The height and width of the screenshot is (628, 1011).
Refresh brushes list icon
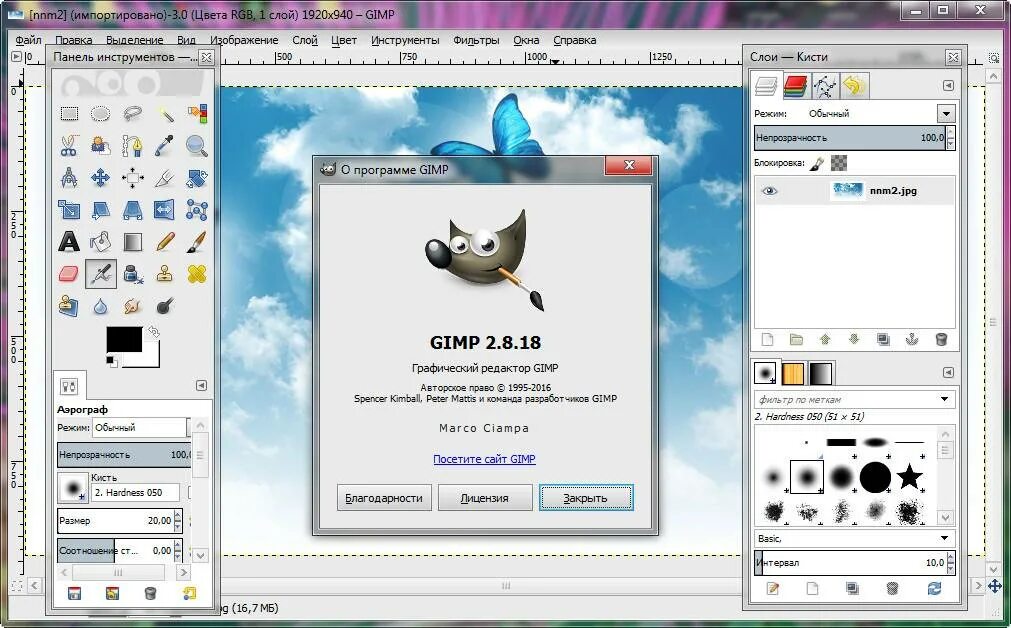point(934,588)
